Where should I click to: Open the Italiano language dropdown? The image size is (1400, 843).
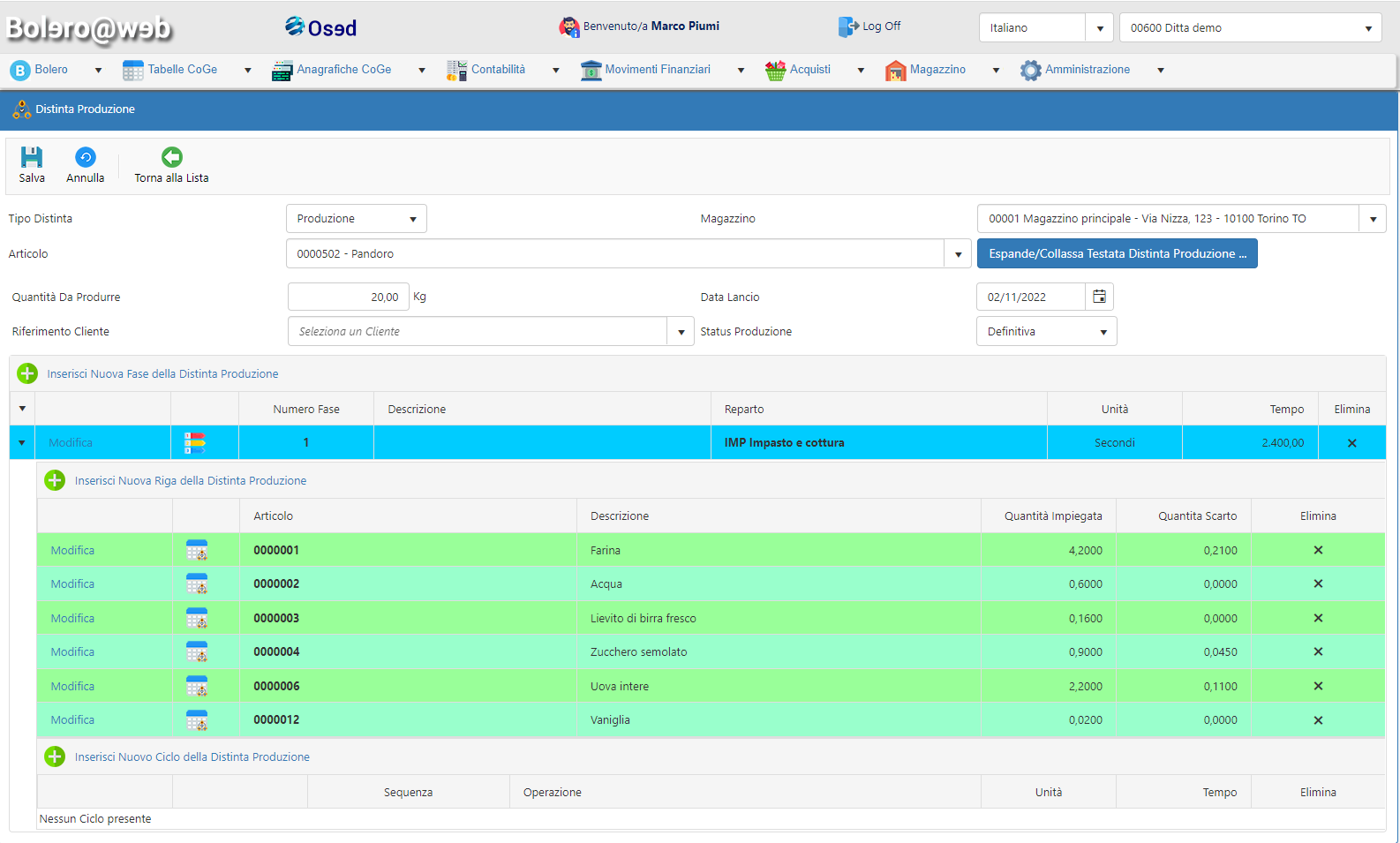[1099, 28]
